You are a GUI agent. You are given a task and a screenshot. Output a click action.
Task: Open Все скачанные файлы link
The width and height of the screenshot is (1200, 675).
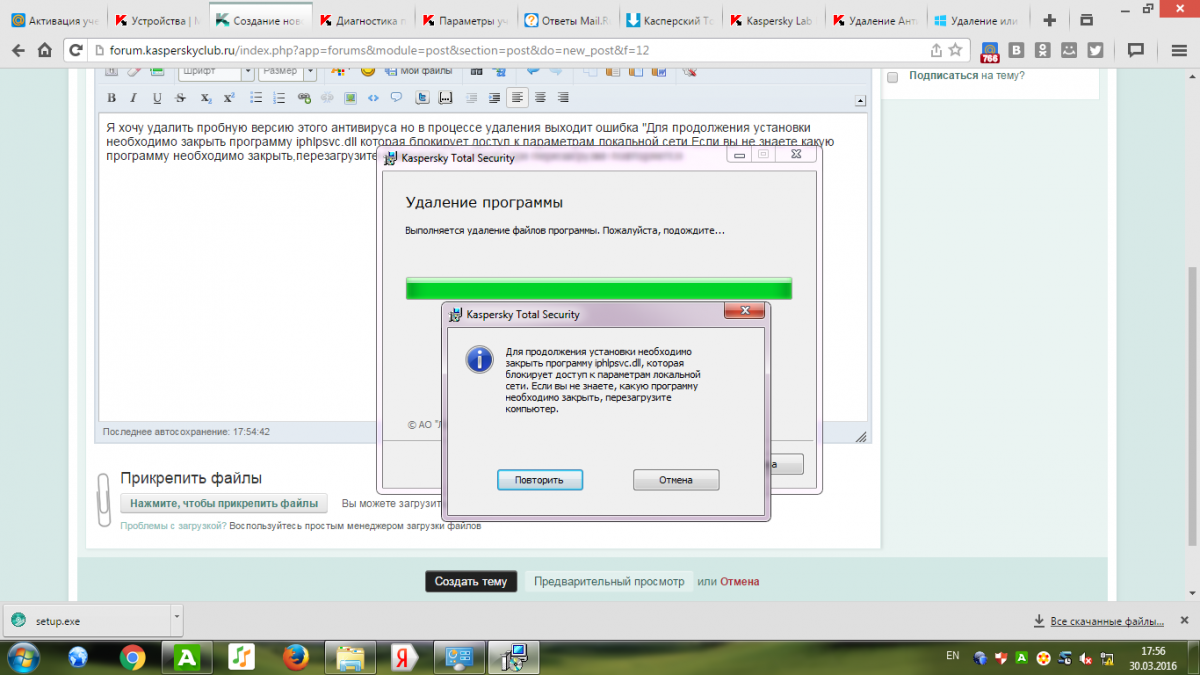click(1109, 621)
